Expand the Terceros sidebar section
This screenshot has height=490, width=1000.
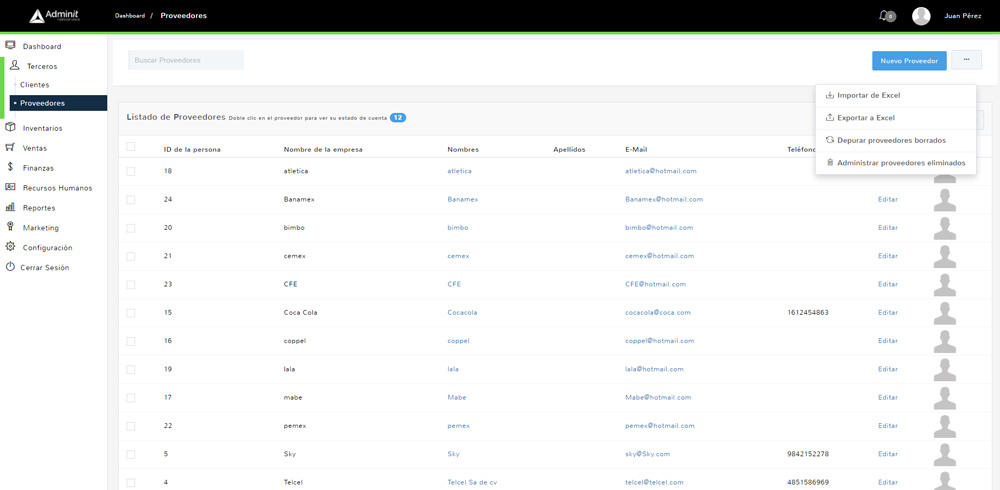(42, 66)
